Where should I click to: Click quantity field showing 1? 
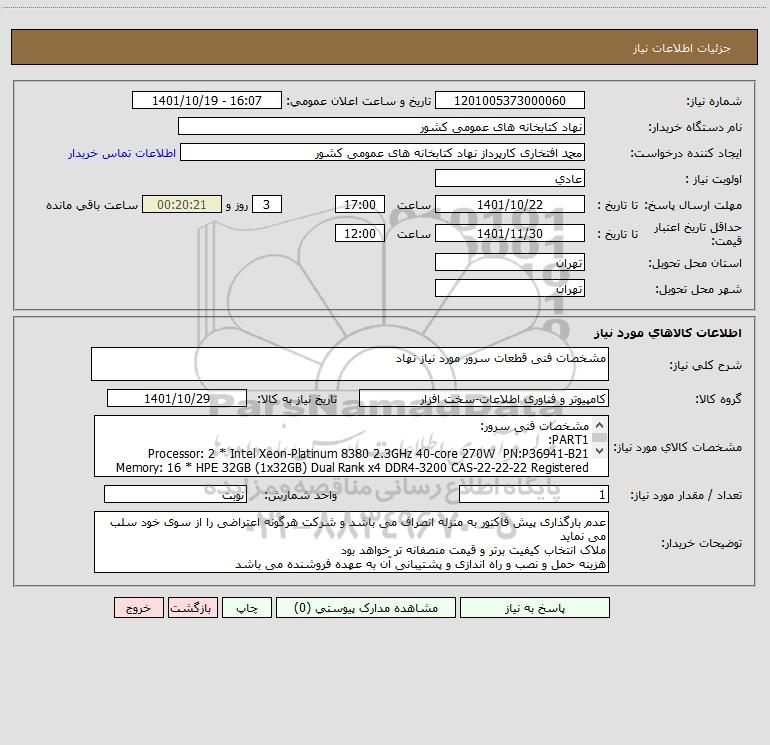(534, 494)
